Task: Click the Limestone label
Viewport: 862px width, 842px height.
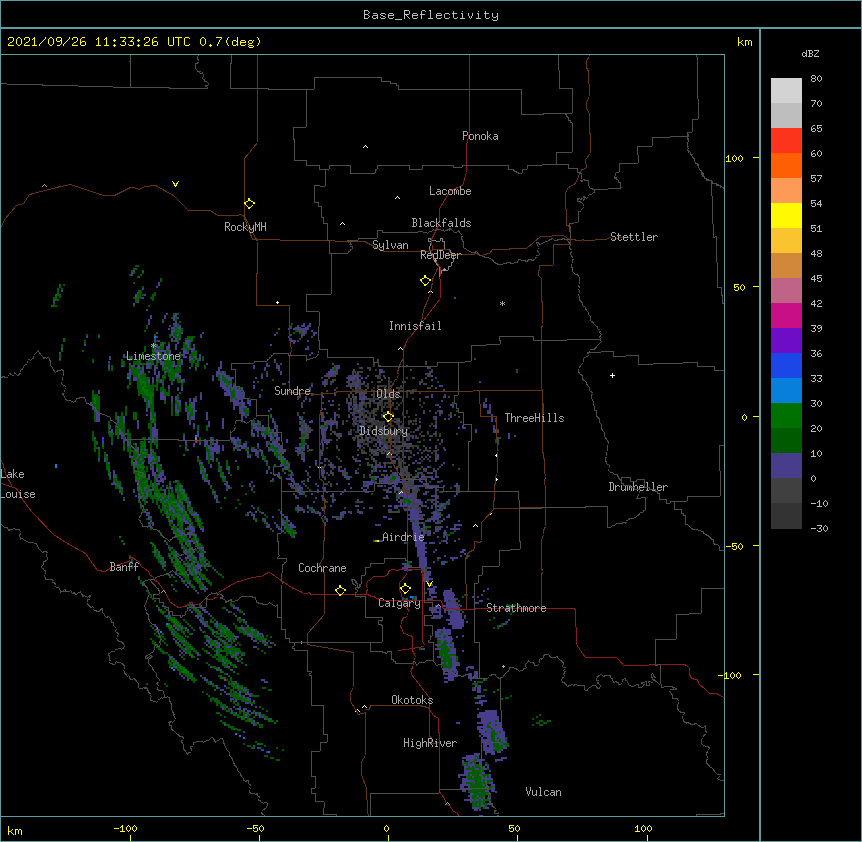Action: click(x=153, y=356)
